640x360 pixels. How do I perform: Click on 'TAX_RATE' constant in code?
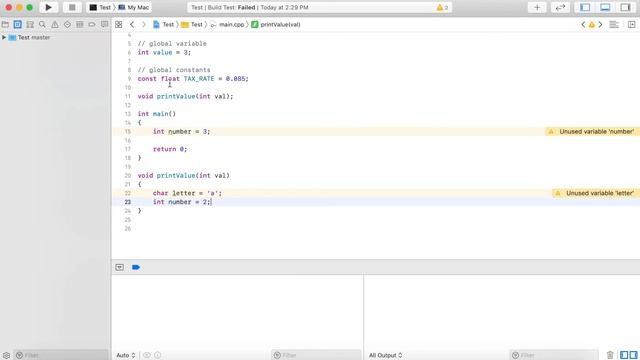click(x=199, y=79)
